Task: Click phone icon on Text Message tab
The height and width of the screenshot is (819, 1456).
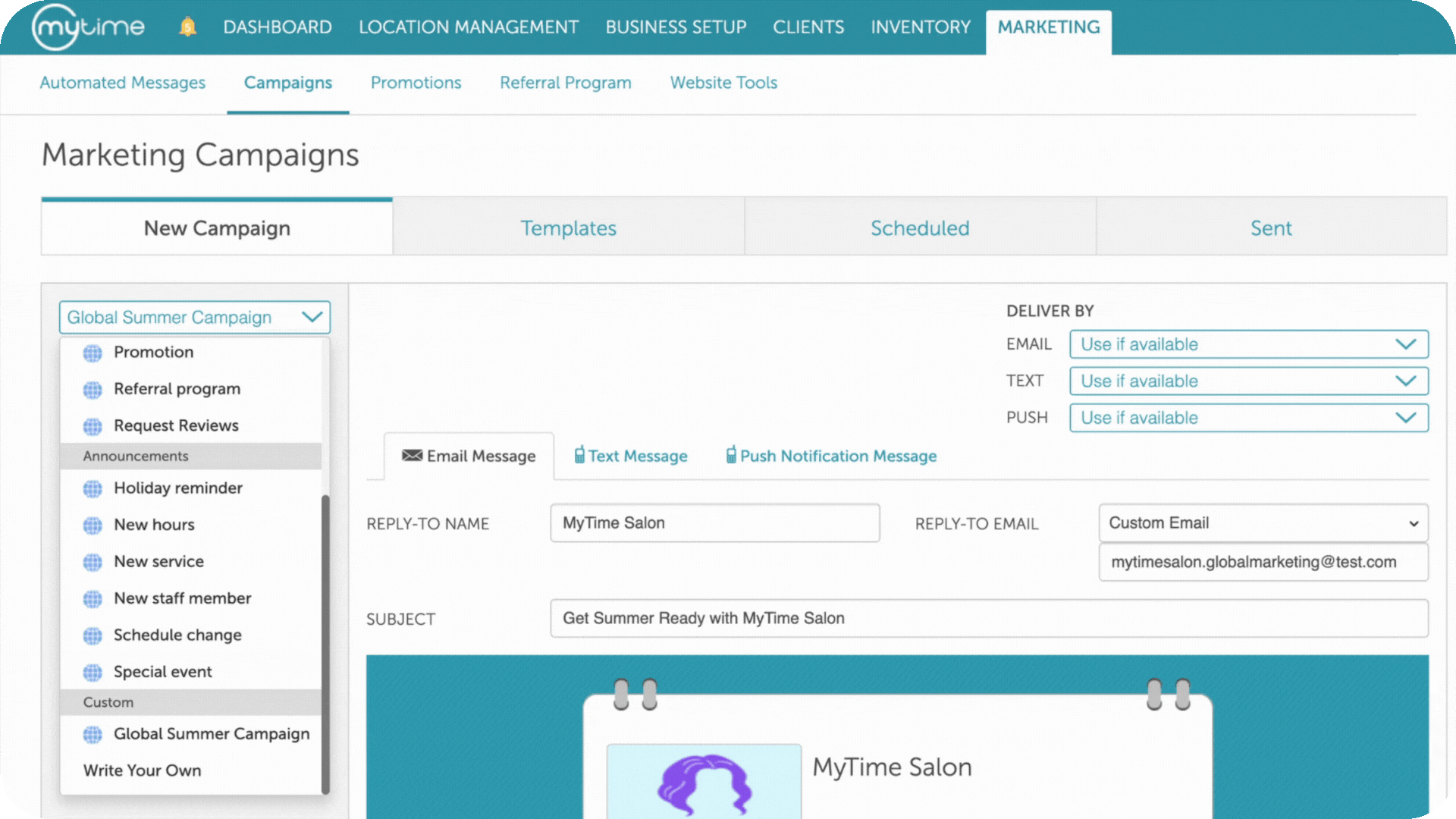Action: click(x=579, y=454)
